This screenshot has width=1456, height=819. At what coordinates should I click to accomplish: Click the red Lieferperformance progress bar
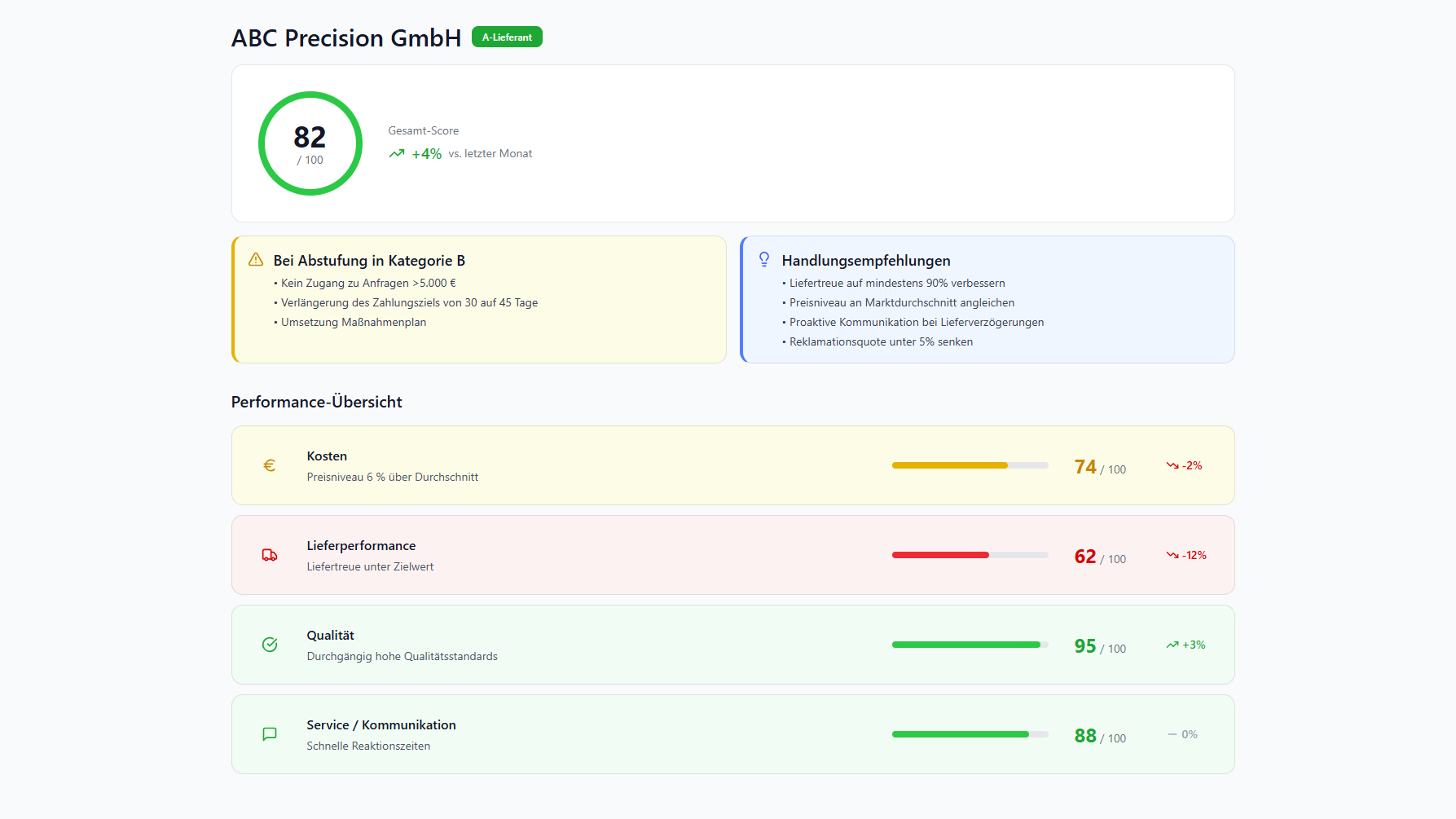pos(970,555)
